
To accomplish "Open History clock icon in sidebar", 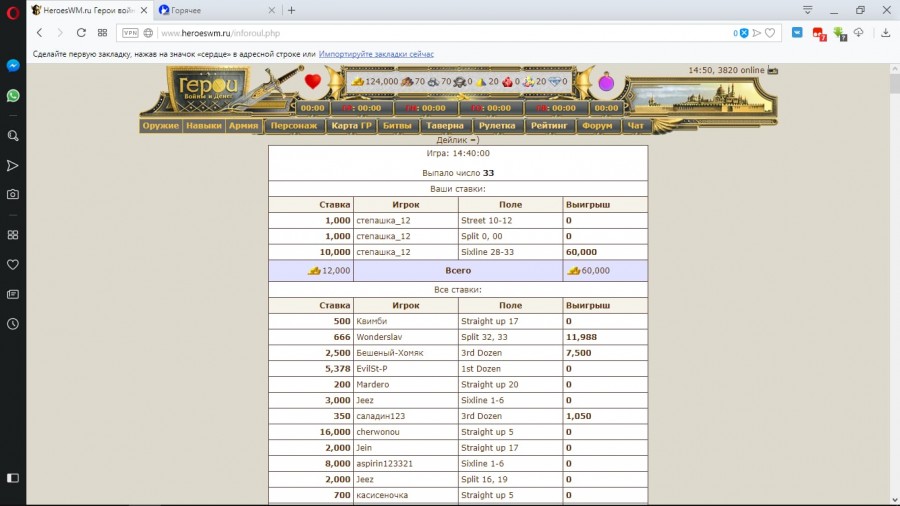I will click(13, 324).
